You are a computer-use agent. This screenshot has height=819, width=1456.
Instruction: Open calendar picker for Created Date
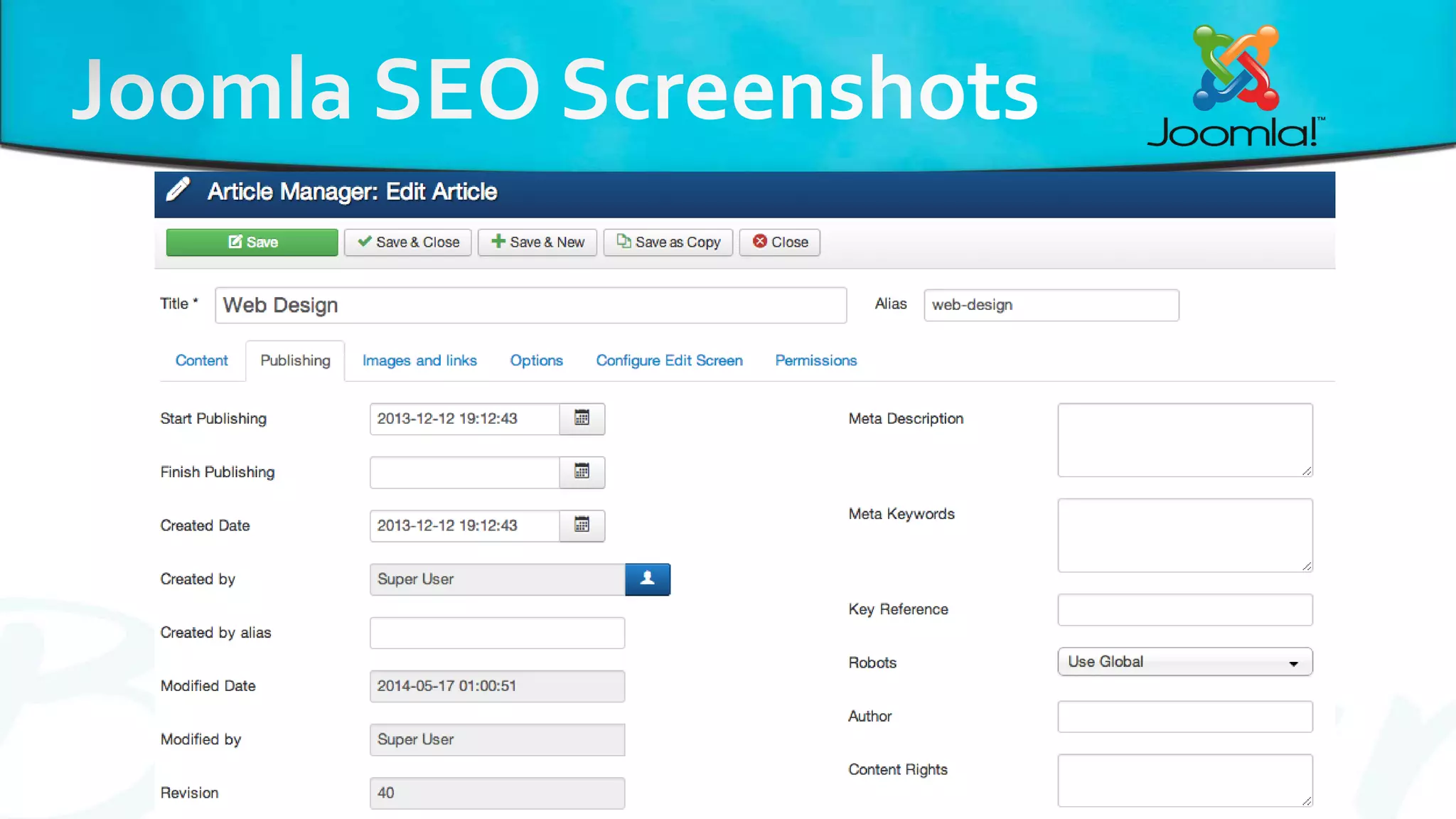[x=582, y=525]
